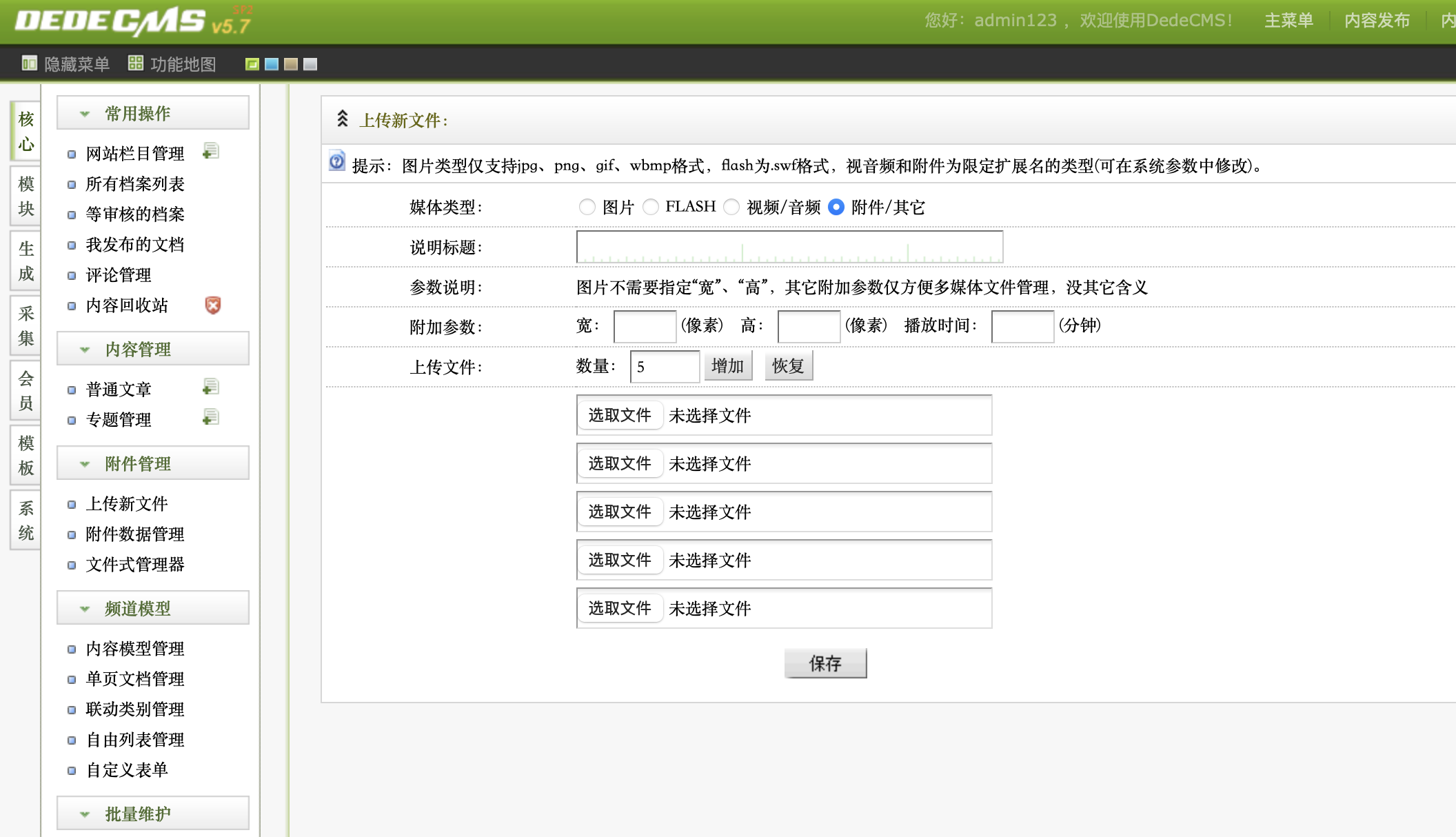This screenshot has height=837, width=1456.
Task: Click the blue help icon beside 提示
Action: point(337,162)
